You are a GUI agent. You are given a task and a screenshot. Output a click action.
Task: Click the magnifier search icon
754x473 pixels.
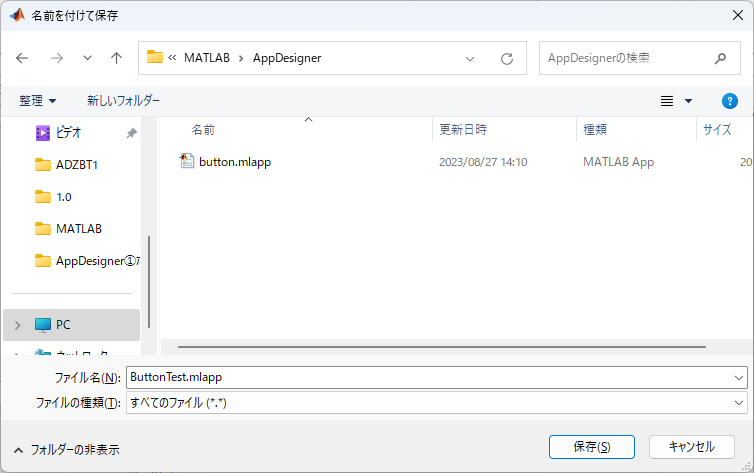click(x=720, y=59)
